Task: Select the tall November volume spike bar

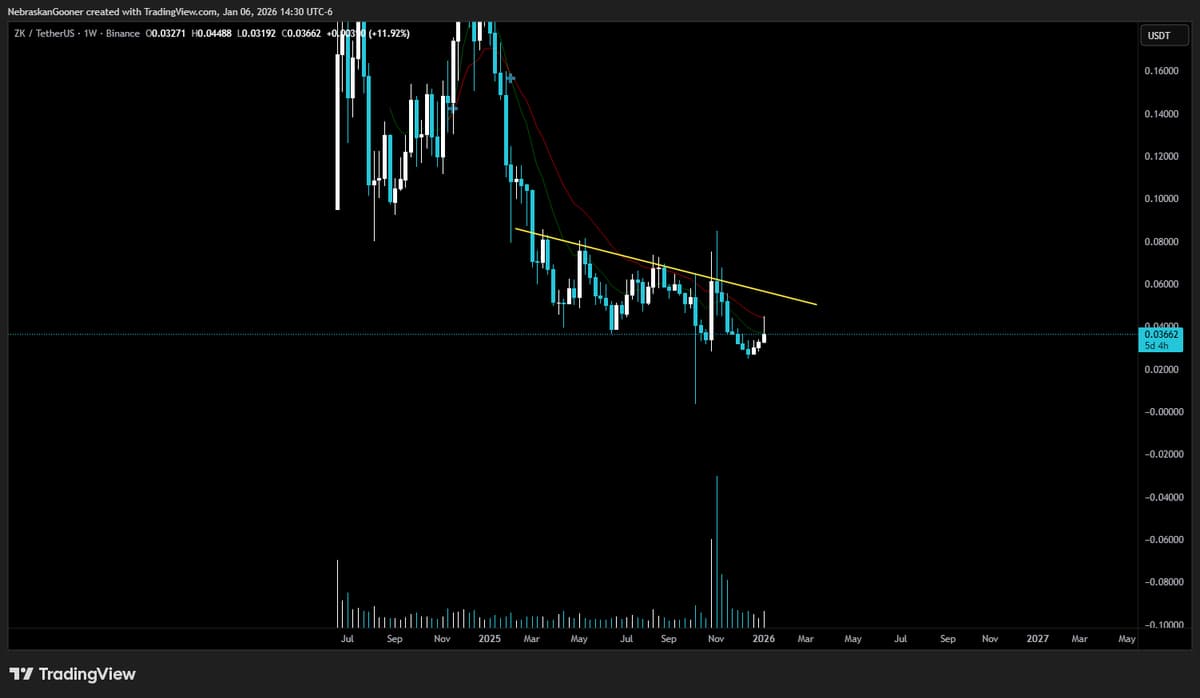Action: pyautogui.click(x=717, y=550)
